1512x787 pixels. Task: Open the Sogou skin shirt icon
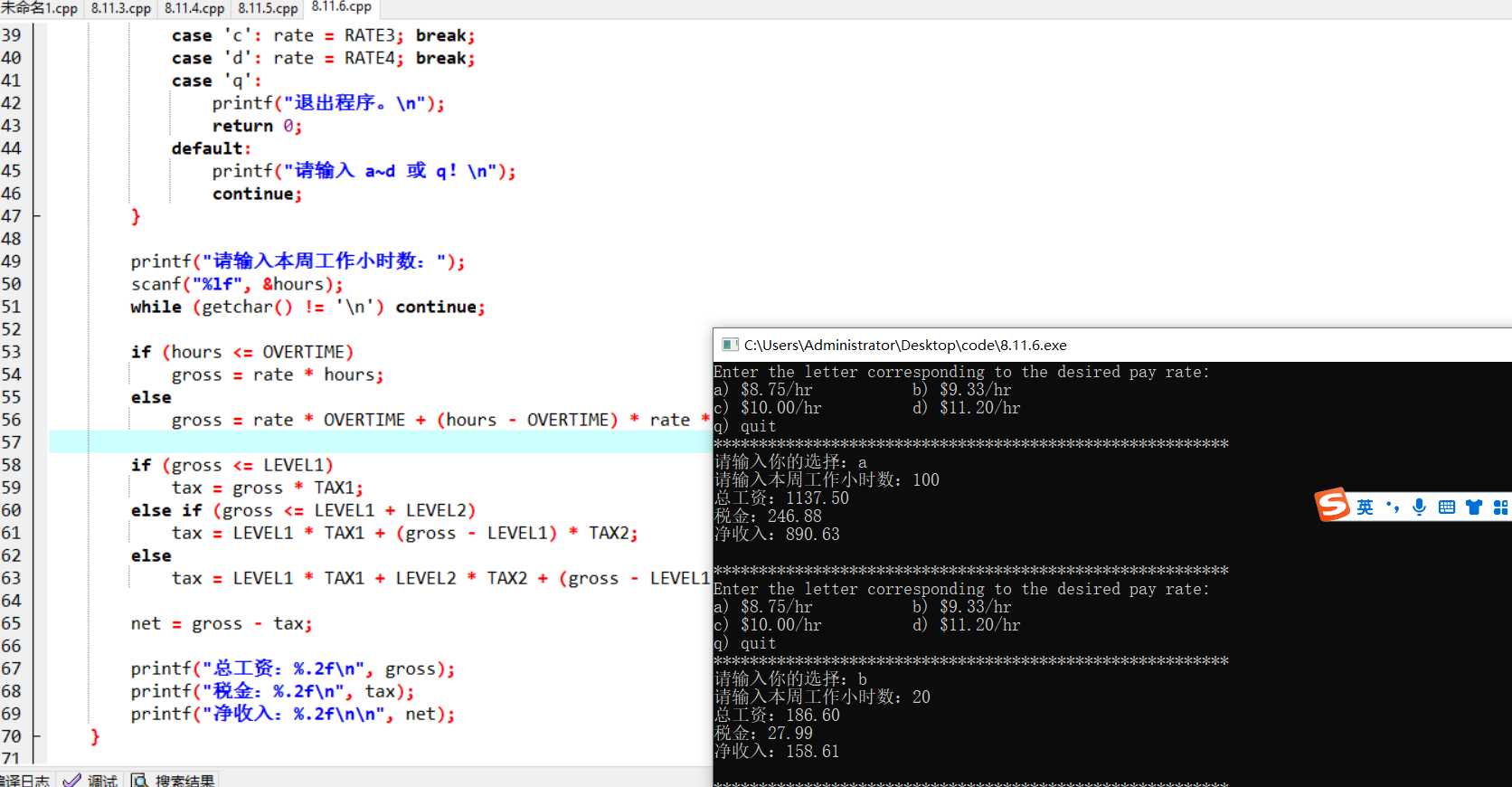point(1474,507)
